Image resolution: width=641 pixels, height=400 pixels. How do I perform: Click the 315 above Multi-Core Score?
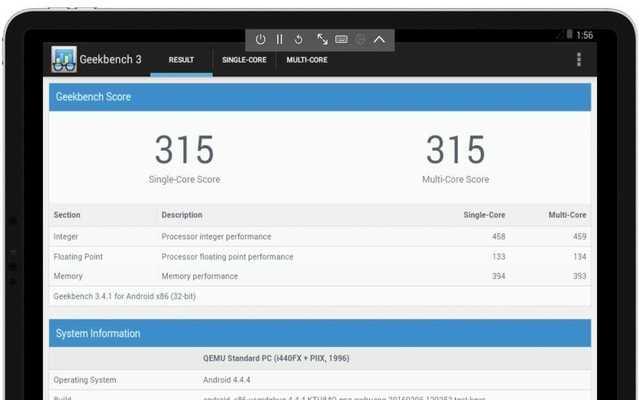(x=455, y=150)
